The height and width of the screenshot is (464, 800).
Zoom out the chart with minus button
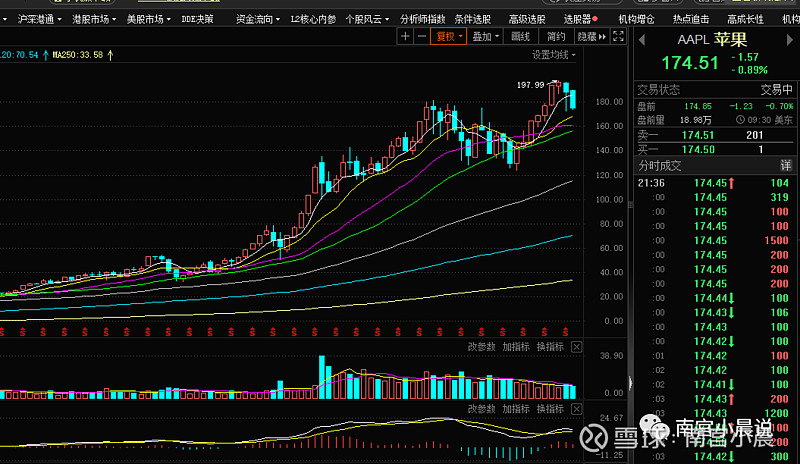tap(421, 36)
